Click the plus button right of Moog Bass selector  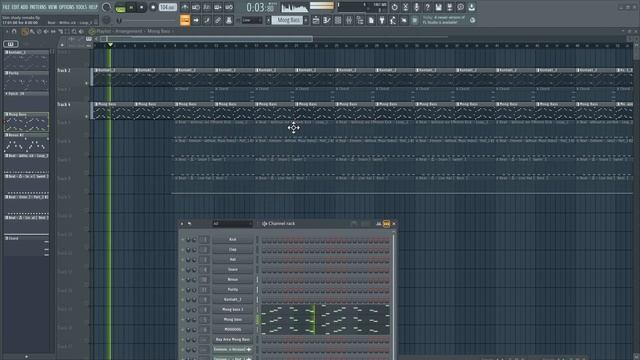point(306,20)
